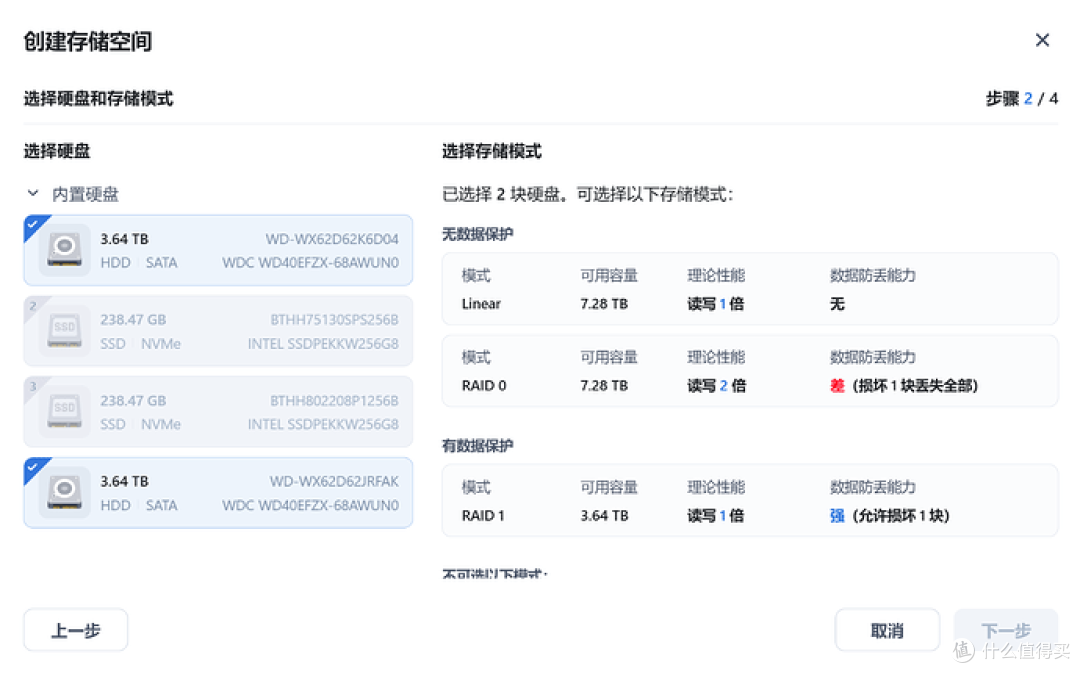The image size is (1080, 673).
Task: Click the 取消 cancel button
Action: click(887, 629)
